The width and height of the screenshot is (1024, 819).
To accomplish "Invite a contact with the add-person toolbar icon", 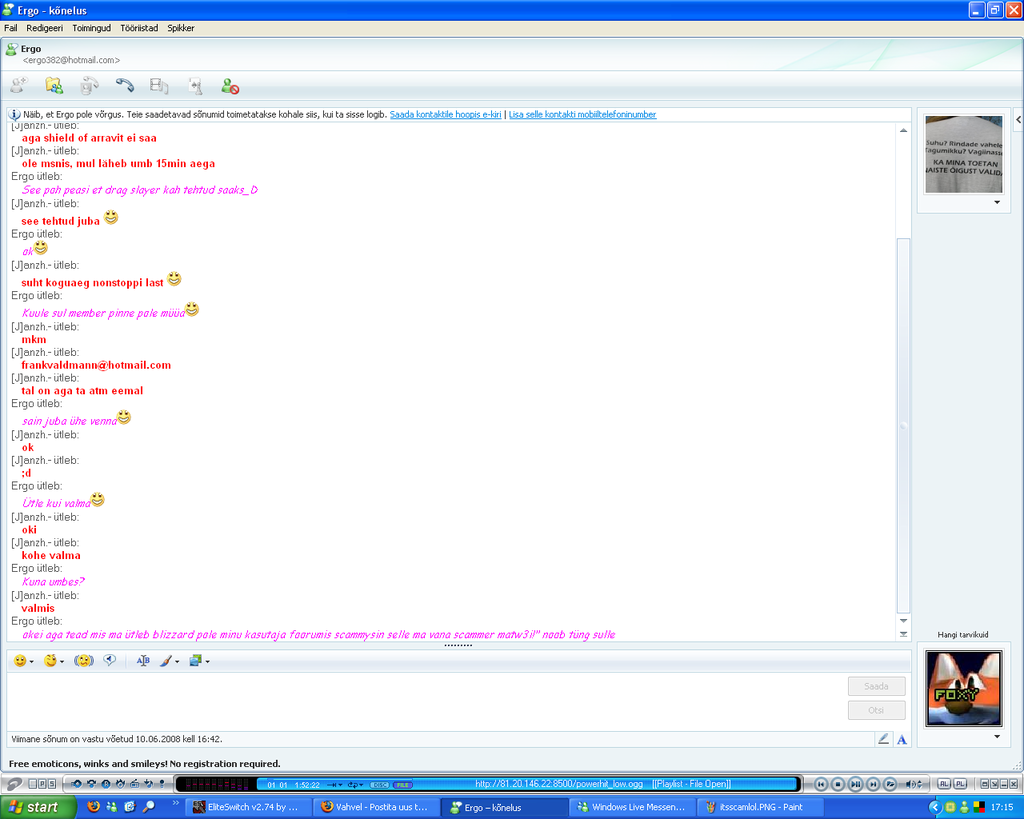I will coord(17,85).
